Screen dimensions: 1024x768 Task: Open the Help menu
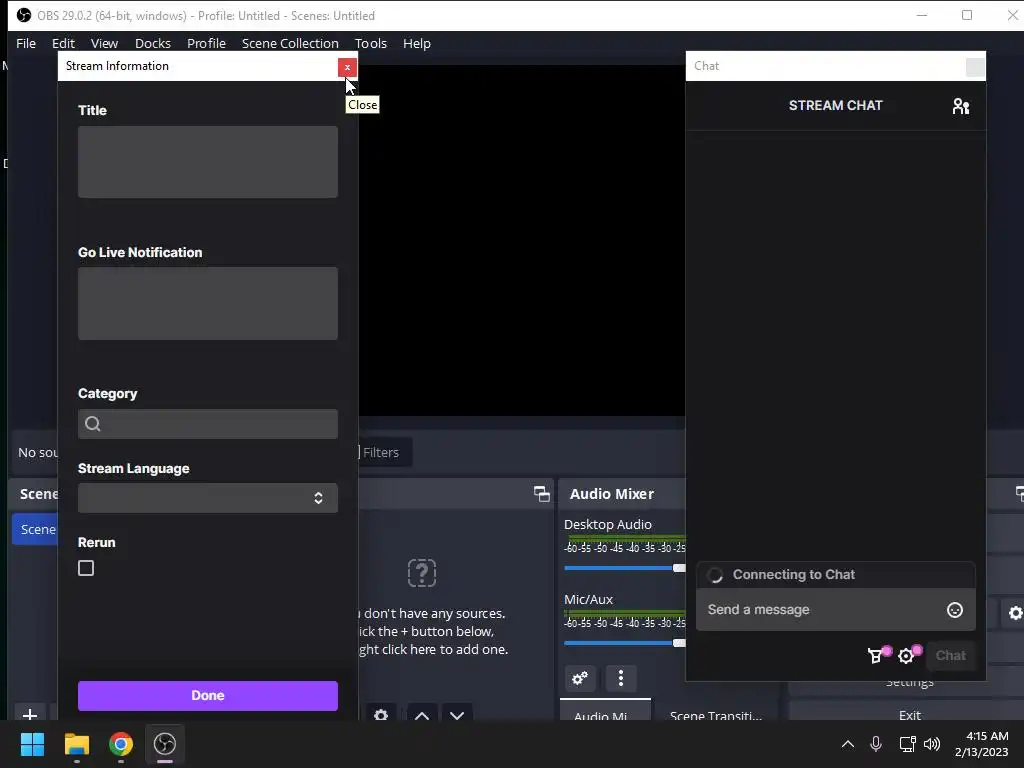coord(417,44)
